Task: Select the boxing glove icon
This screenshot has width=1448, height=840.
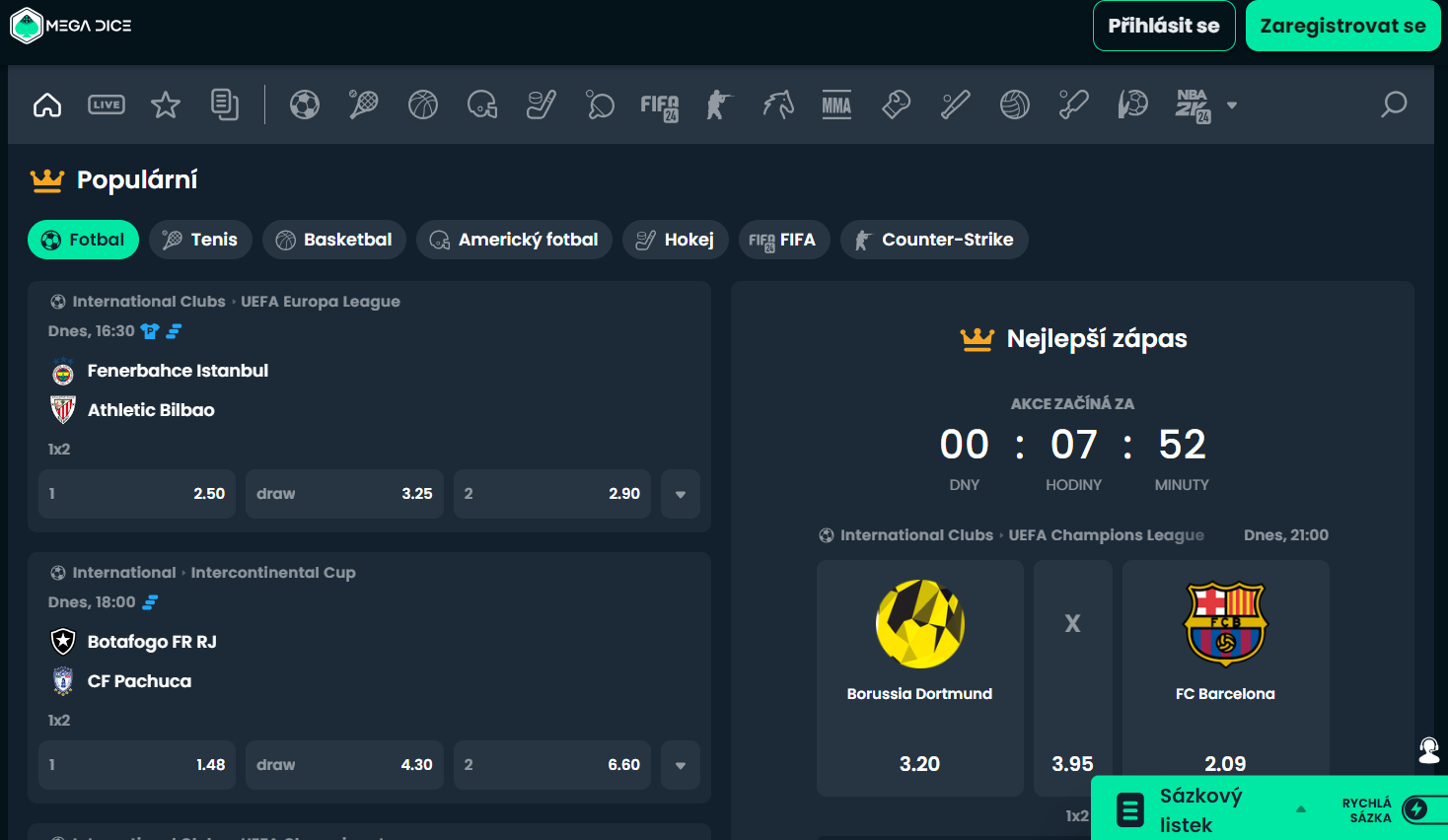Action: [x=896, y=105]
